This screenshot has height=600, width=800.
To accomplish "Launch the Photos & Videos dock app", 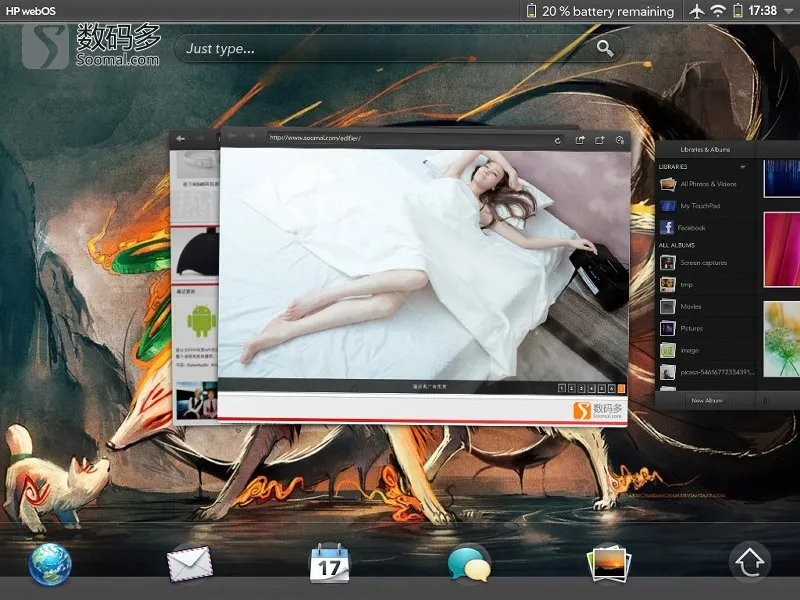I will pyautogui.click(x=609, y=564).
